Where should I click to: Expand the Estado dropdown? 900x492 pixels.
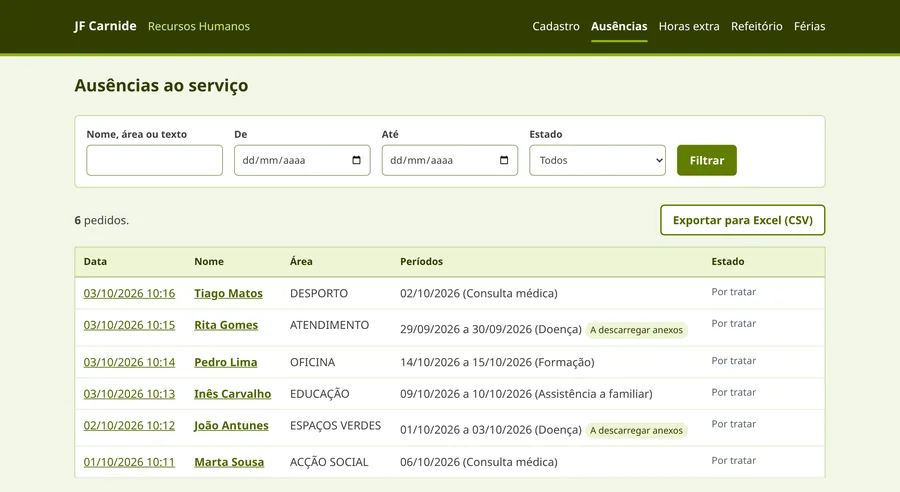[598, 160]
